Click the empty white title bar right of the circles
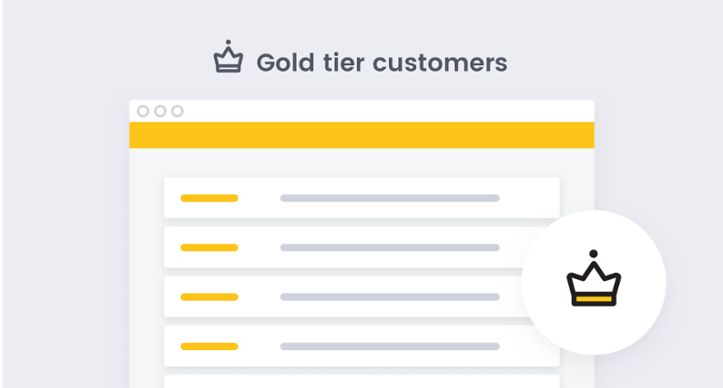The image size is (723, 388). (x=387, y=111)
